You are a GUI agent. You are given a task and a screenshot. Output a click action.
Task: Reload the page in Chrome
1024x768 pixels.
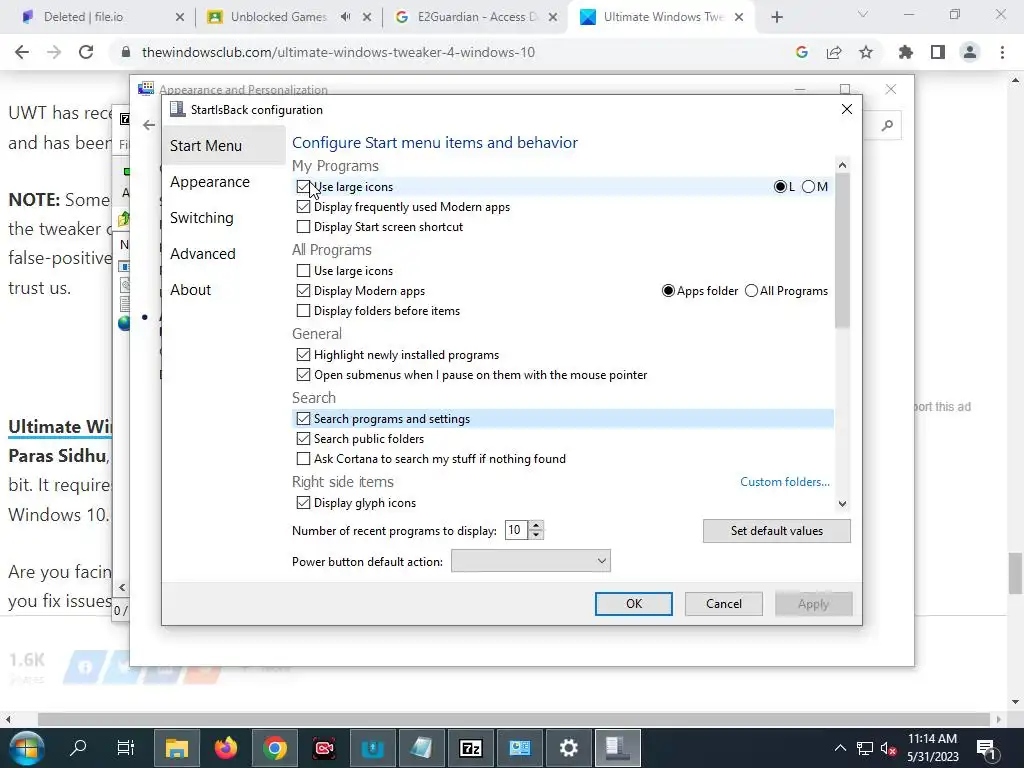(x=86, y=52)
